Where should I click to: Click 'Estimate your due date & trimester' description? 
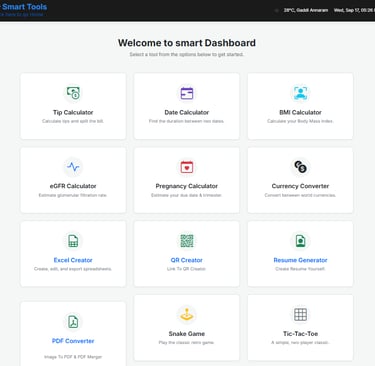point(187,195)
